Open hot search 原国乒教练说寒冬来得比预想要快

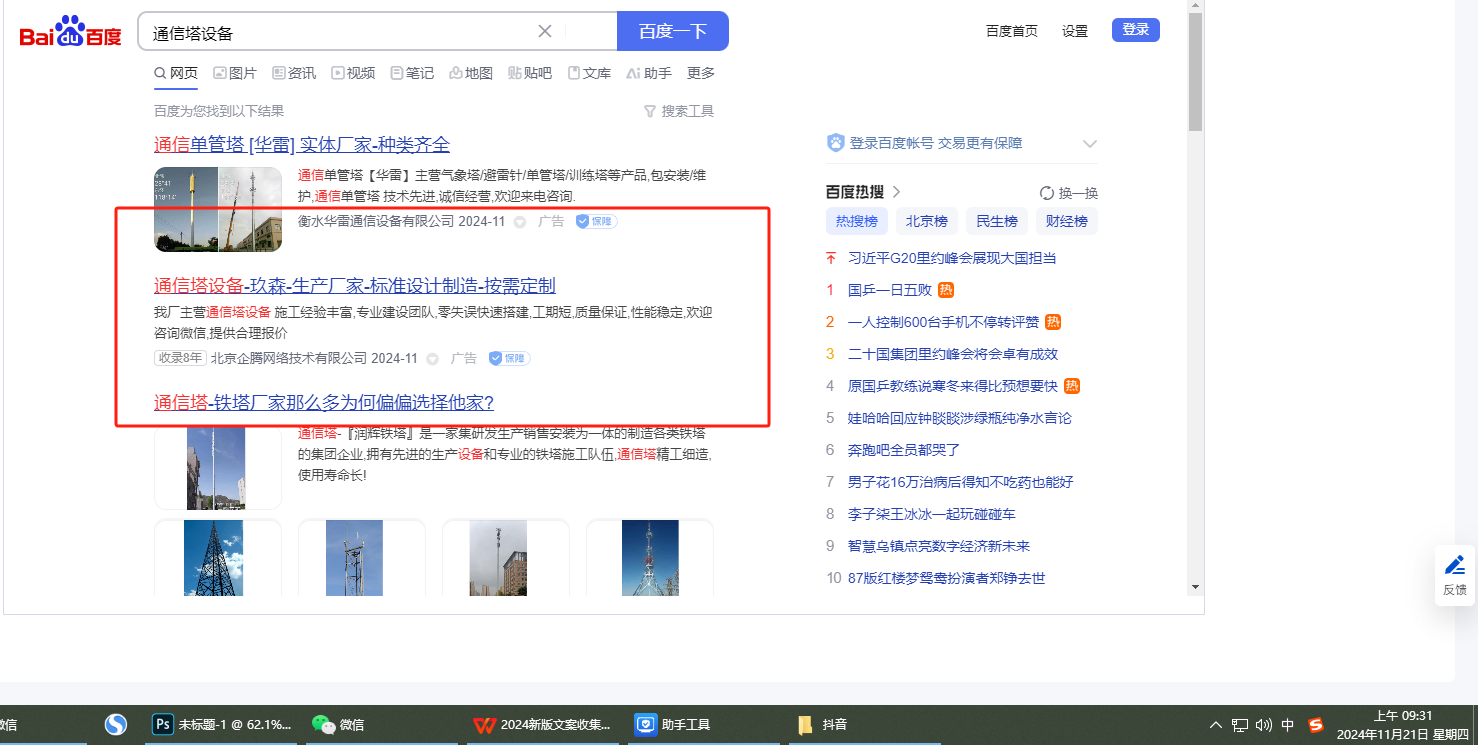[x=953, y=386]
